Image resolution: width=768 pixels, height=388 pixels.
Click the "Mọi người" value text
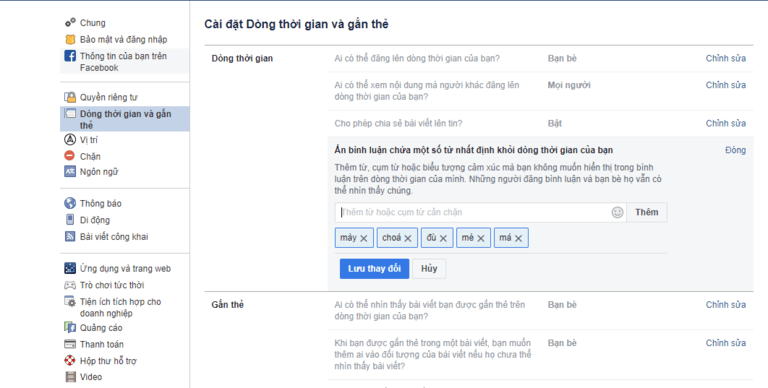tap(569, 85)
